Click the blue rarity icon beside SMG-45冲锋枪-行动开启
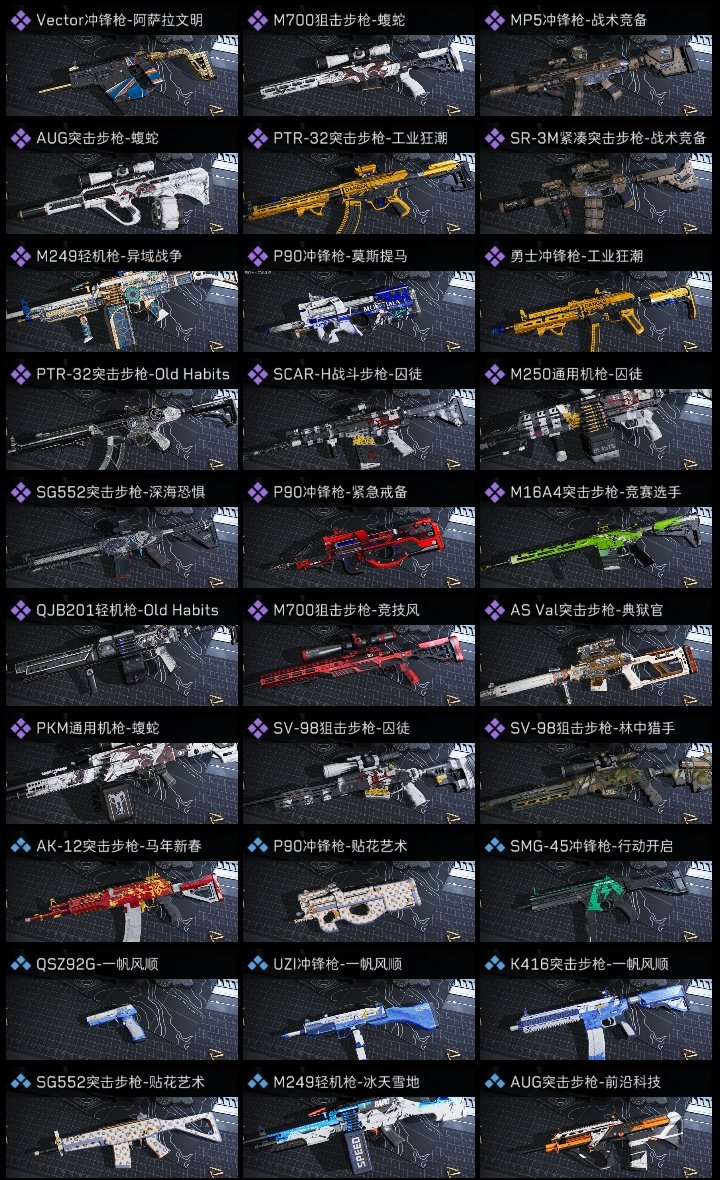Screen dimensions: 720x1180 (x=494, y=846)
